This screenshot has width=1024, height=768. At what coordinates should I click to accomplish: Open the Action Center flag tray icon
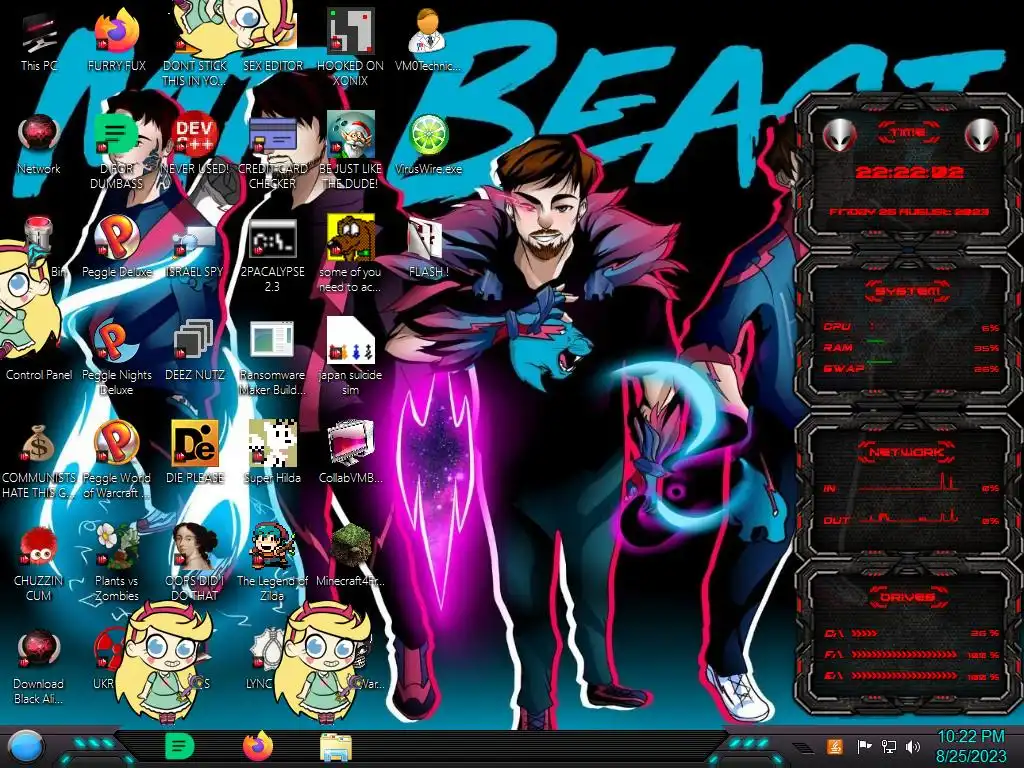click(x=863, y=746)
